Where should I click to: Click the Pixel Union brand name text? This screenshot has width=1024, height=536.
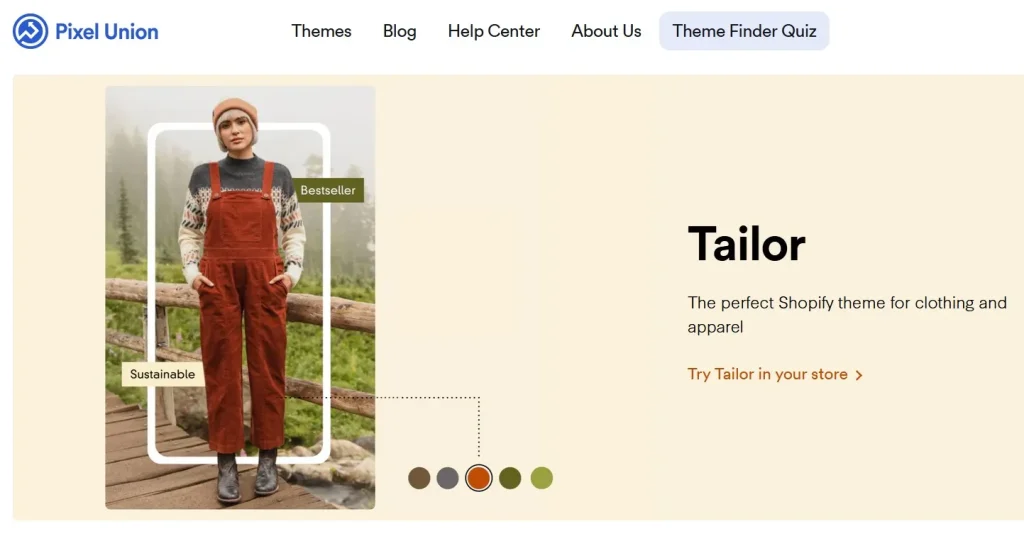point(106,31)
